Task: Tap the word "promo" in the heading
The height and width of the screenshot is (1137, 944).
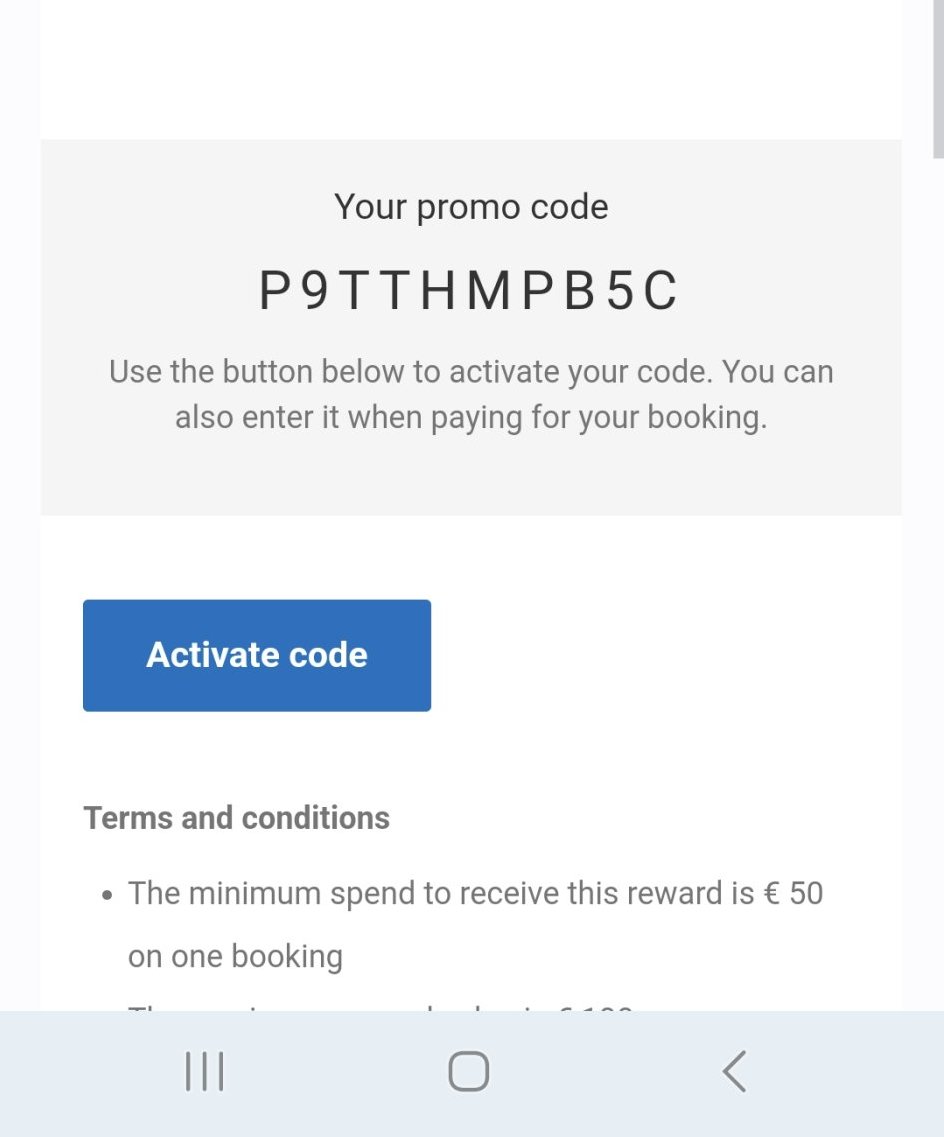Action: [x=467, y=207]
